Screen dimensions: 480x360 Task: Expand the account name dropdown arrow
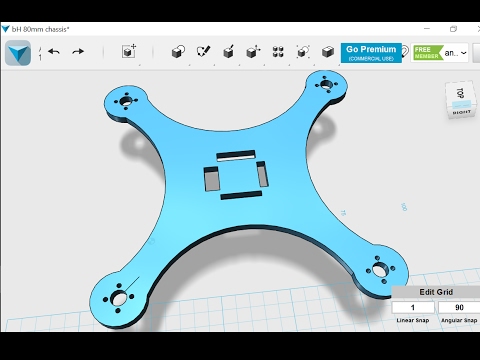464,53
